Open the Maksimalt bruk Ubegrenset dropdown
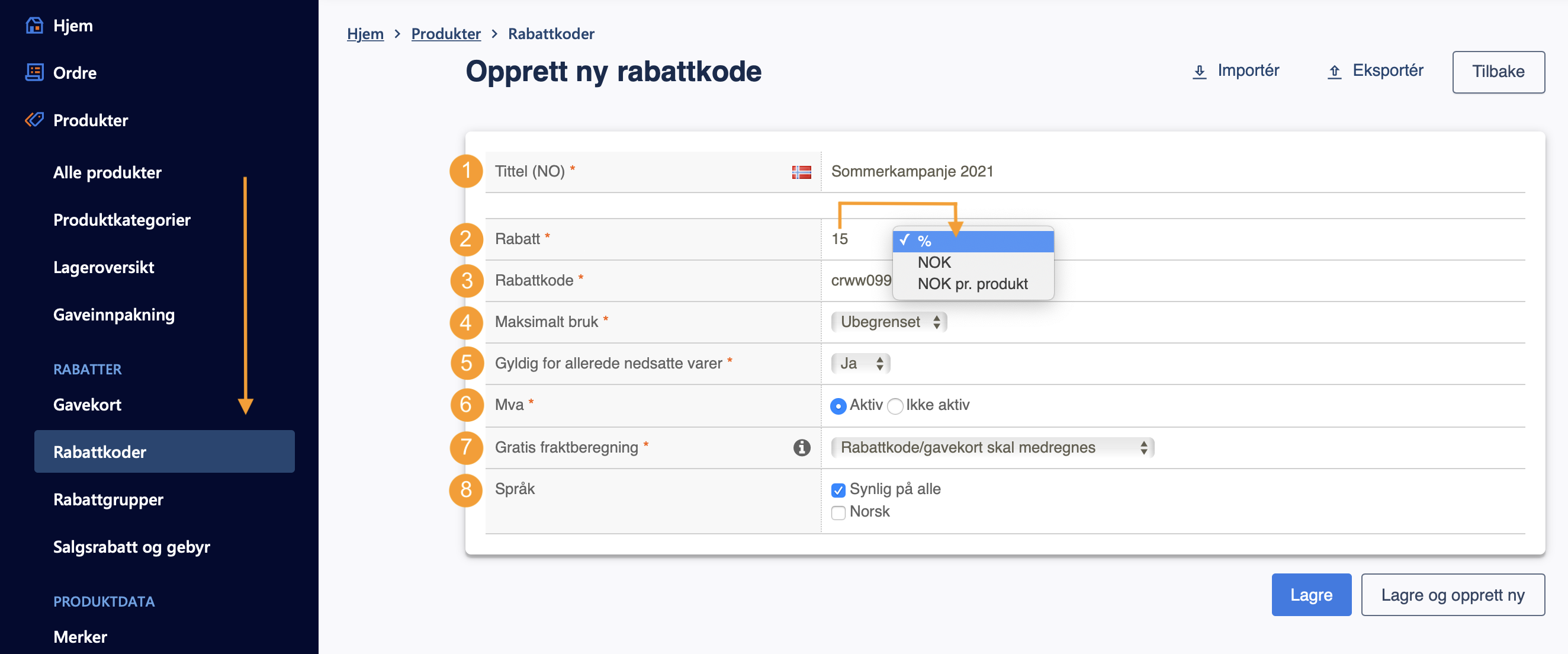 click(x=889, y=322)
